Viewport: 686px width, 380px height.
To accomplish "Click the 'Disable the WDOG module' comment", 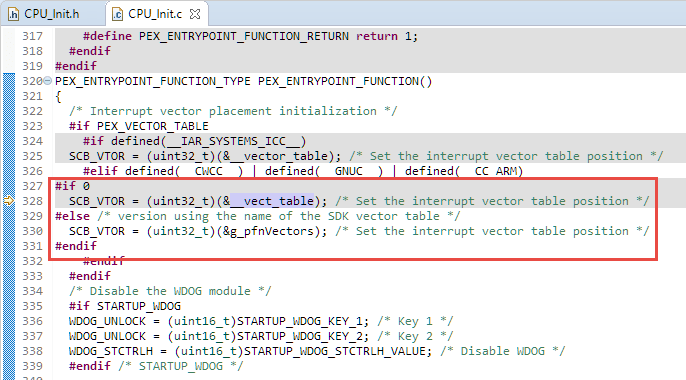I will click(x=170, y=291).
